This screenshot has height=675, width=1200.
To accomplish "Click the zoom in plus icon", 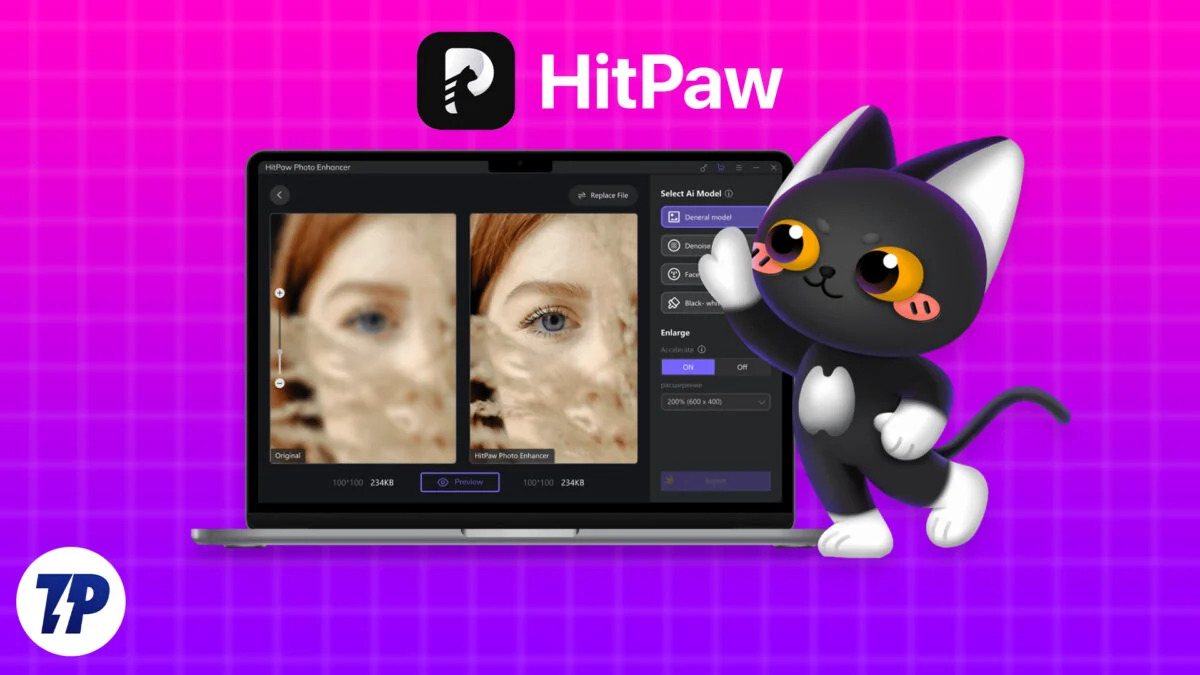I will click(x=280, y=293).
